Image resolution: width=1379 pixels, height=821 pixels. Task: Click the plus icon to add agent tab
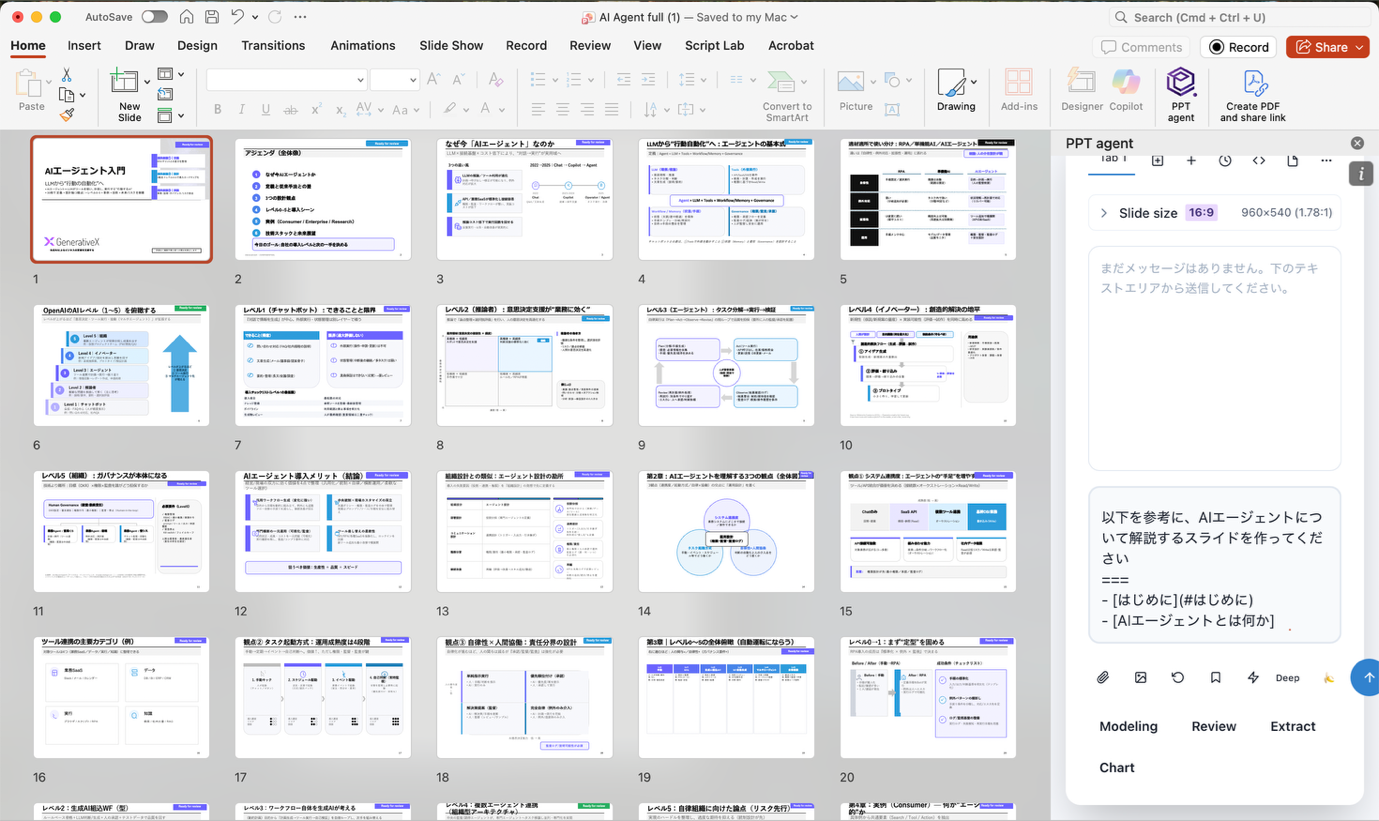(x=1191, y=160)
